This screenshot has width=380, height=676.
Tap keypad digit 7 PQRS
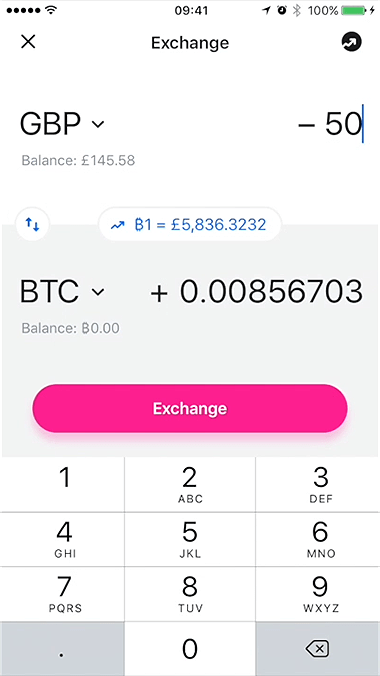62,594
